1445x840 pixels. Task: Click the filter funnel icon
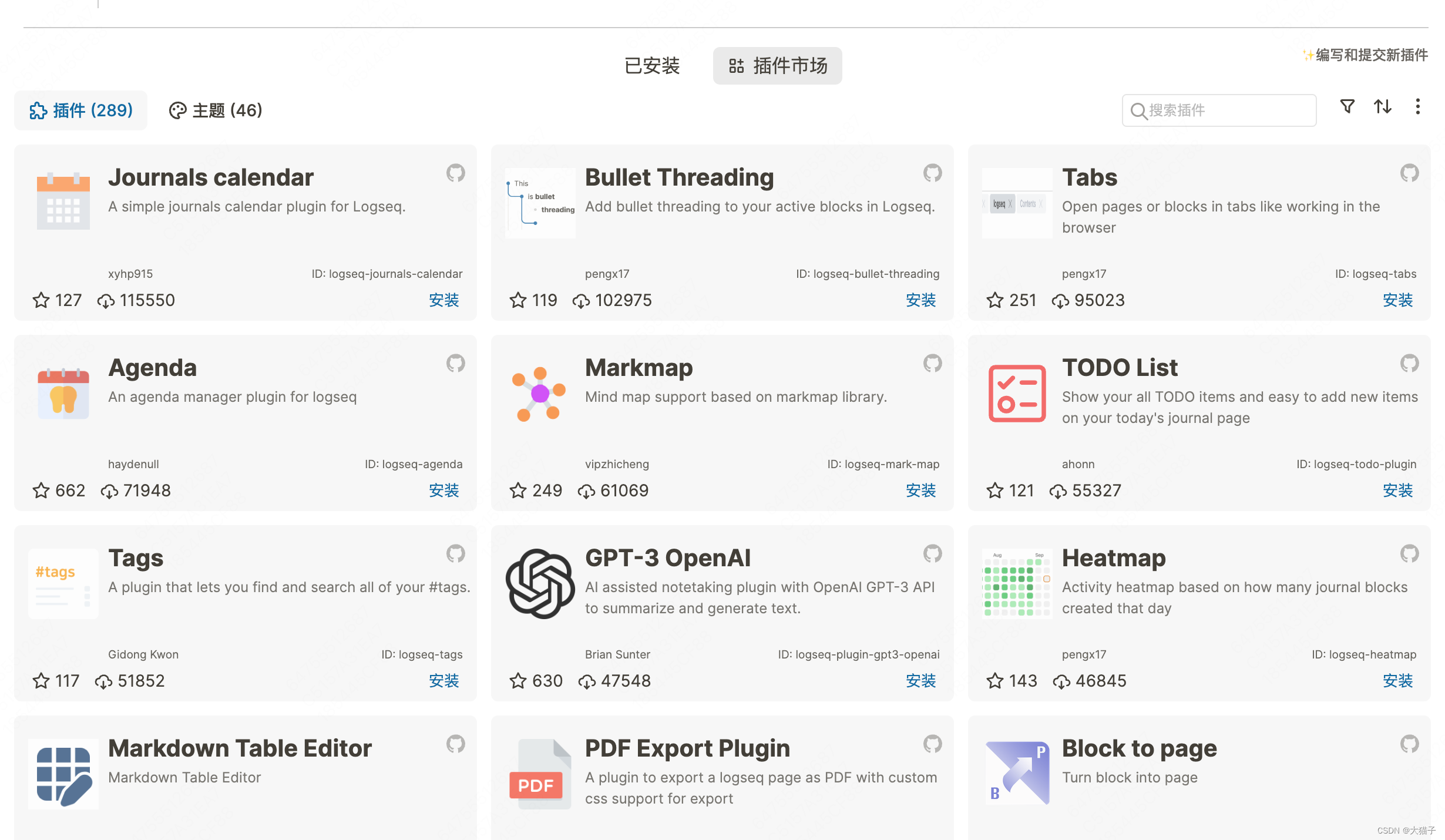pos(1347,106)
